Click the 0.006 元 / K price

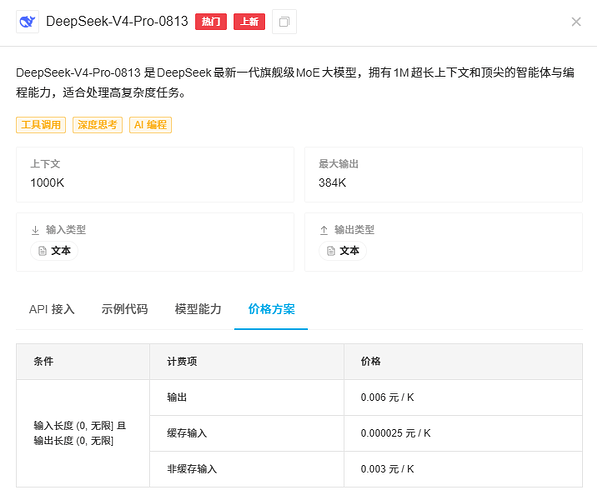pos(387,398)
